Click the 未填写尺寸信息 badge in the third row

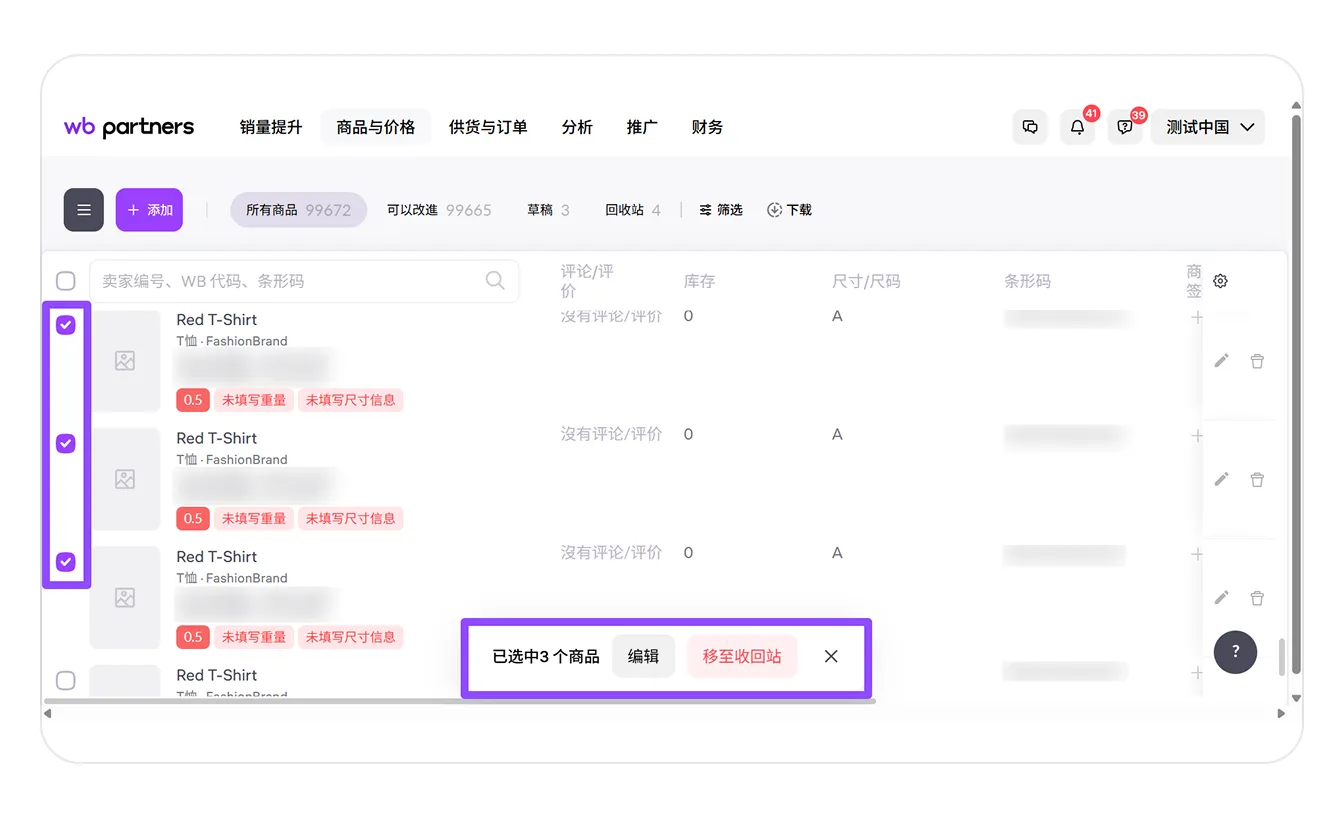(351, 636)
